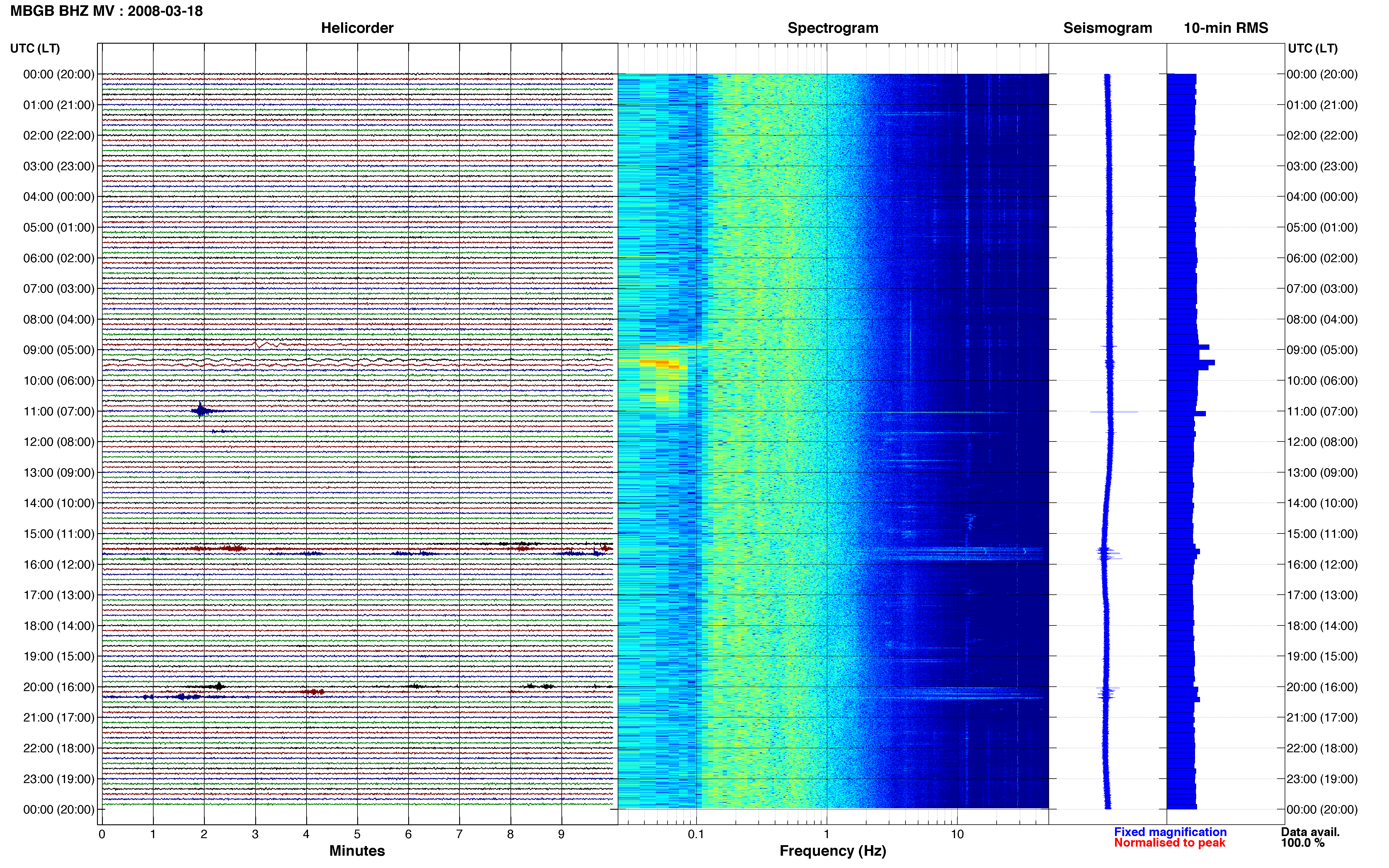This screenshot has width=1389, height=868.
Task: Click the '10' tick on the frequency axis
Action: 957,834
